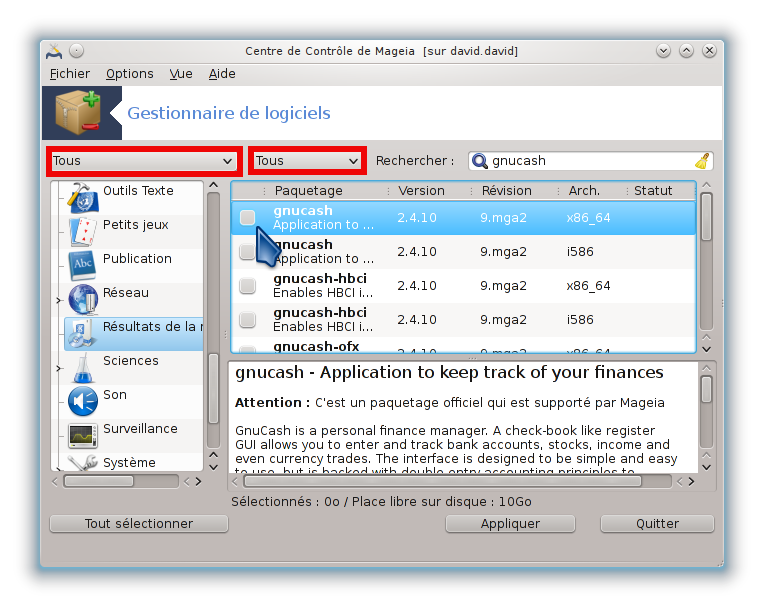Expand the Réseau category tree arrow
The height and width of the screenshot is (607, 764).
pyautogui.click(x=58, y=300)
